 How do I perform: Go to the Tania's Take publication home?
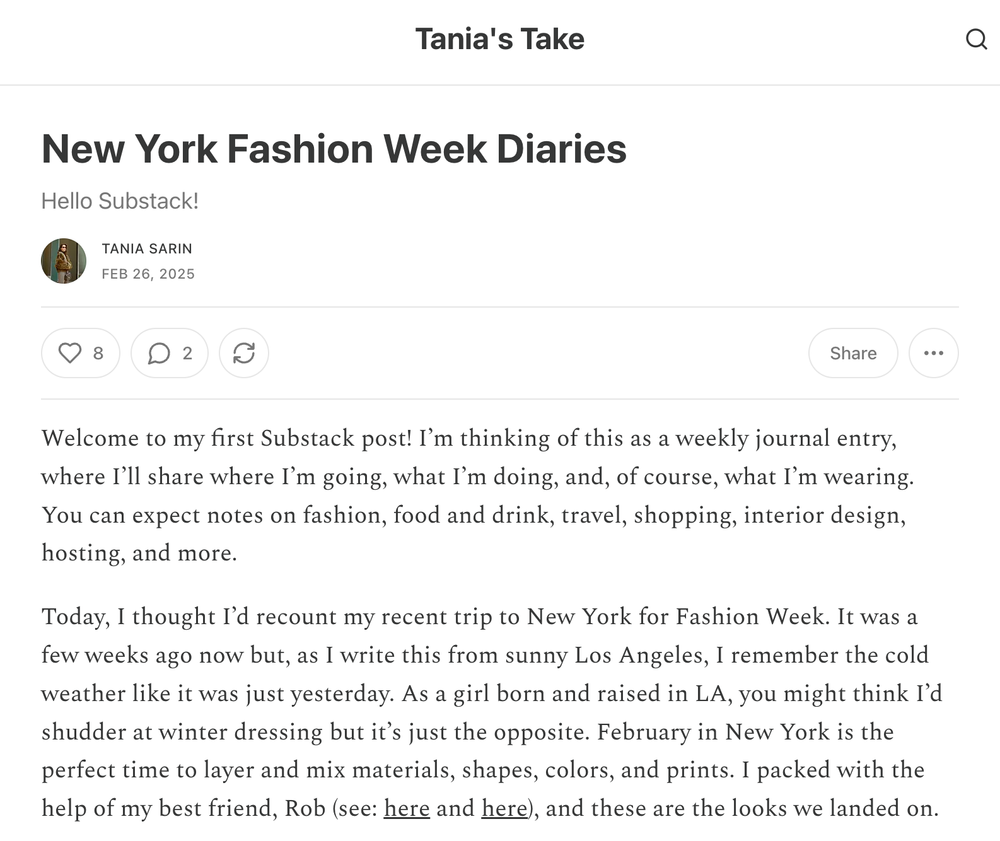tap(499, 39)
